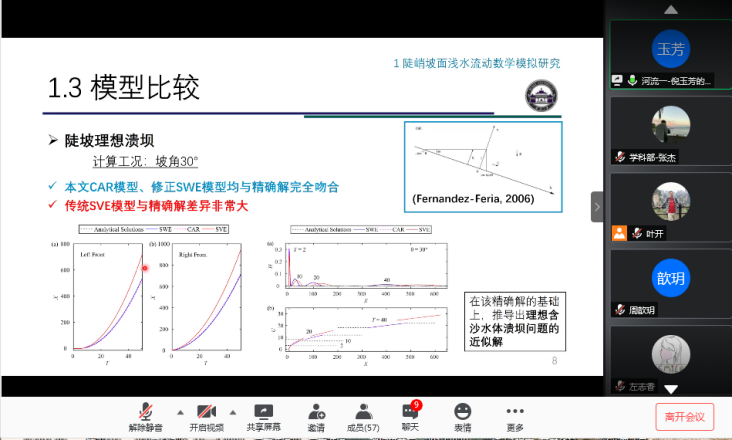This screenshot has width=732, height=440.
Task: Expand video options arrow next to 开启视频
Action: [234, 411]
